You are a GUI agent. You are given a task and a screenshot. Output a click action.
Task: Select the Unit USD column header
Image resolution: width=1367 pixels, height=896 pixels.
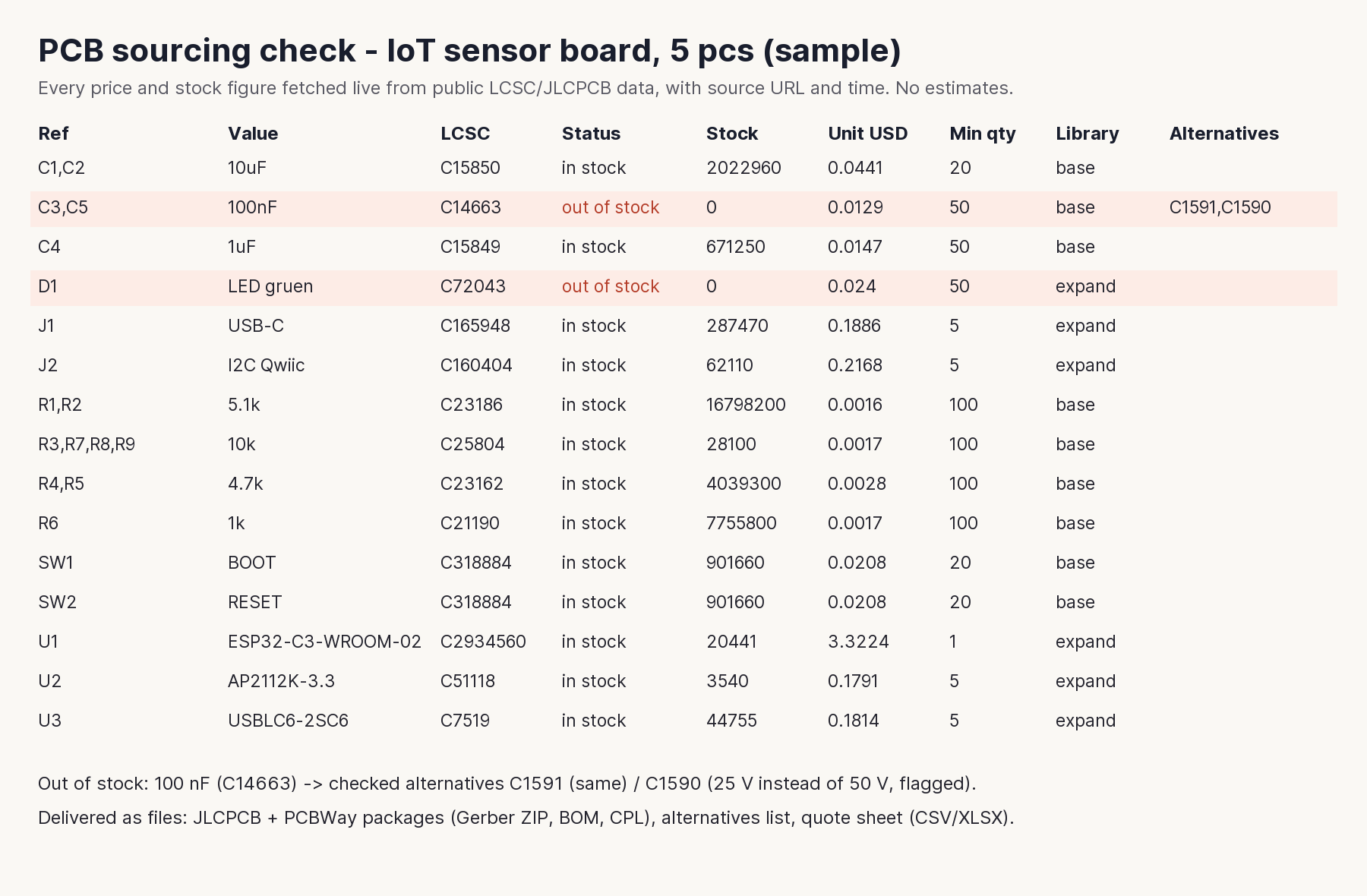[x=867, y=134]
